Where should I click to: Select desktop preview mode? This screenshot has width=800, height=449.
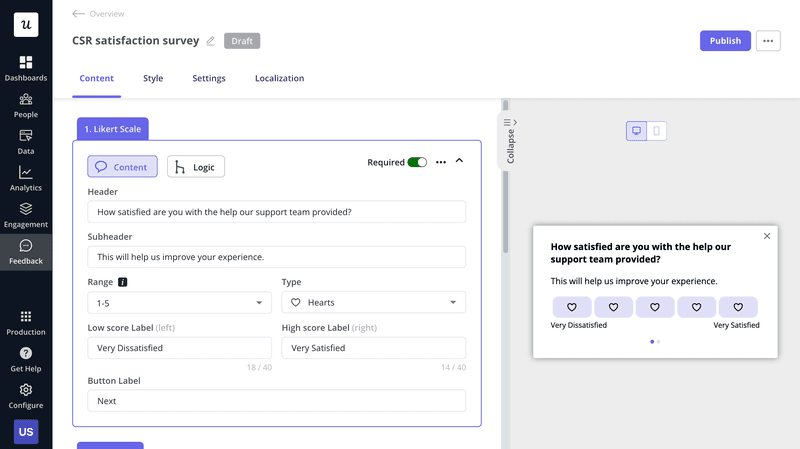pyautogui.click(x=636, y=131)
